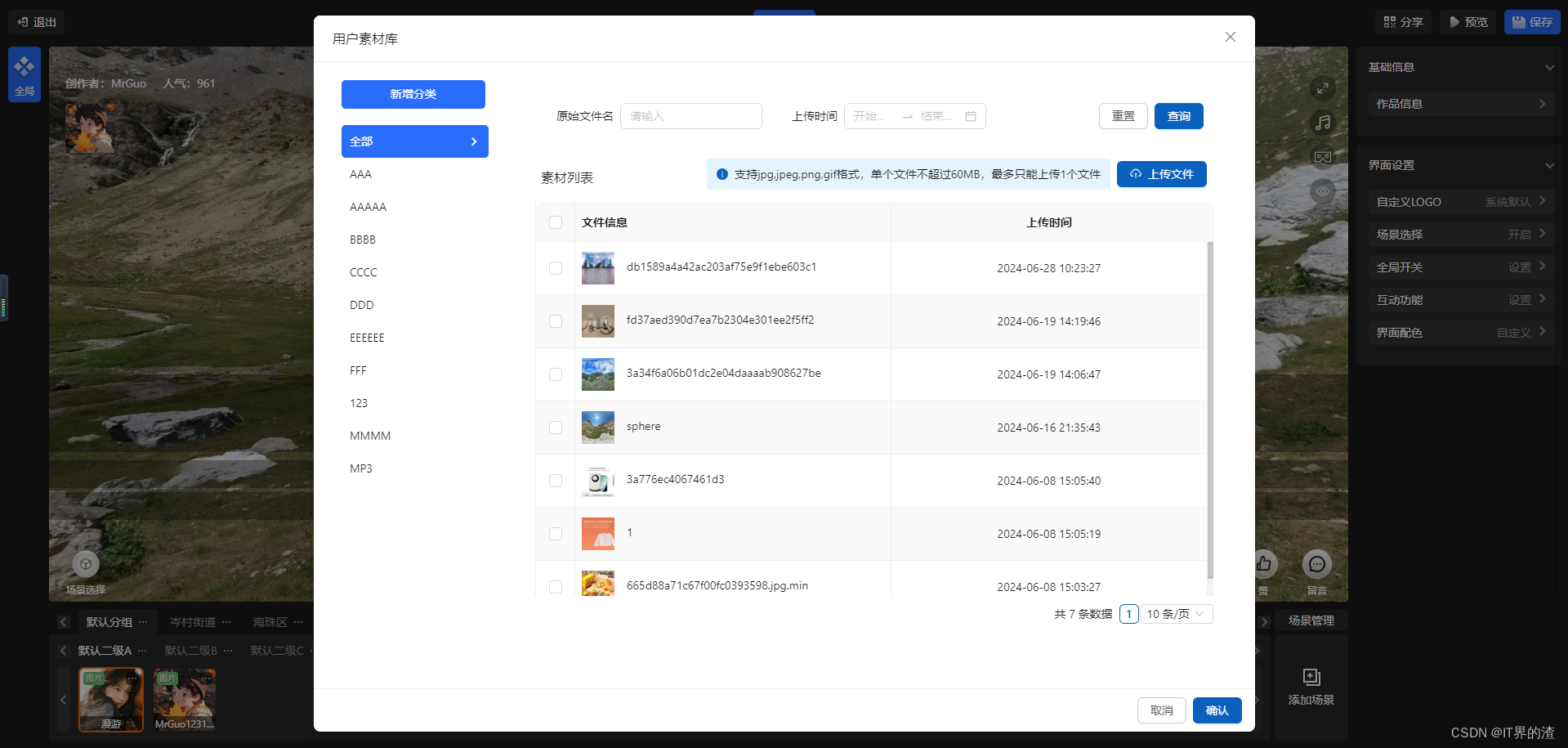Screen dimensions: 1568x748
Task: Click the 场景选择 cube icon
Action: pos(86,564)
